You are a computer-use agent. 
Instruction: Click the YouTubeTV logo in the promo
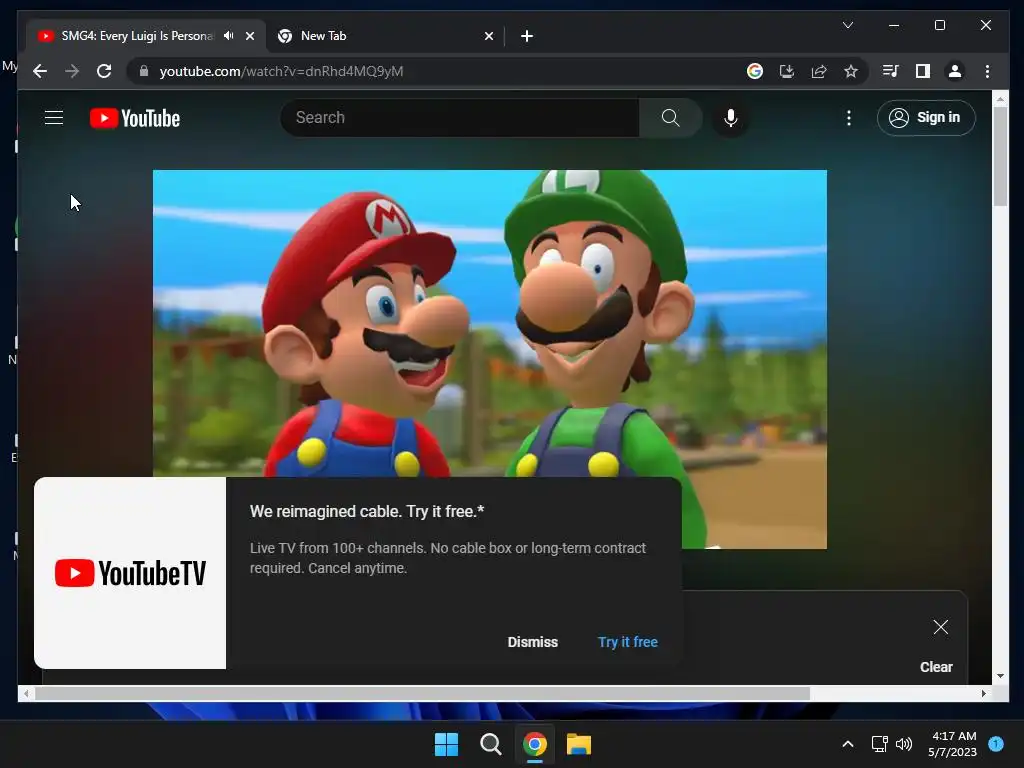tap(130, 573)
